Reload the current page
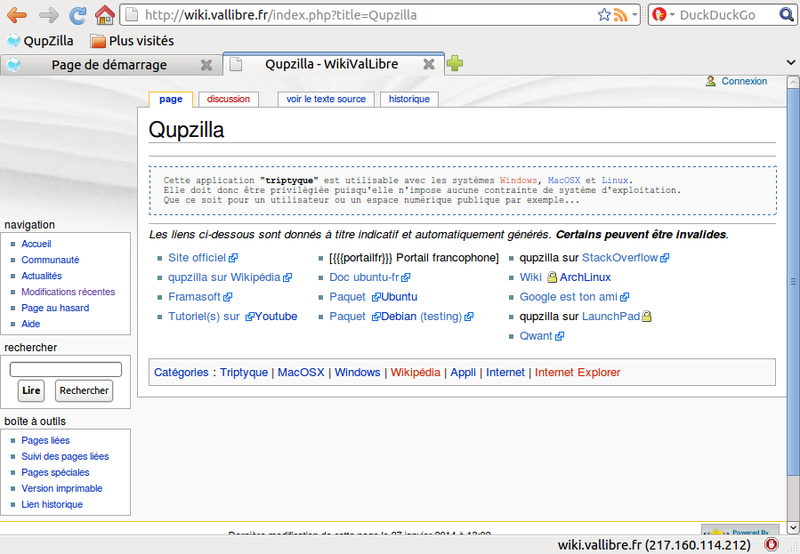800x554 pixels. [77, 15]
